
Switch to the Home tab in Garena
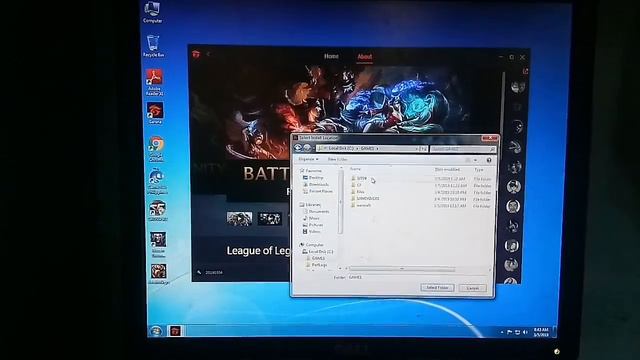coord(331,56)
